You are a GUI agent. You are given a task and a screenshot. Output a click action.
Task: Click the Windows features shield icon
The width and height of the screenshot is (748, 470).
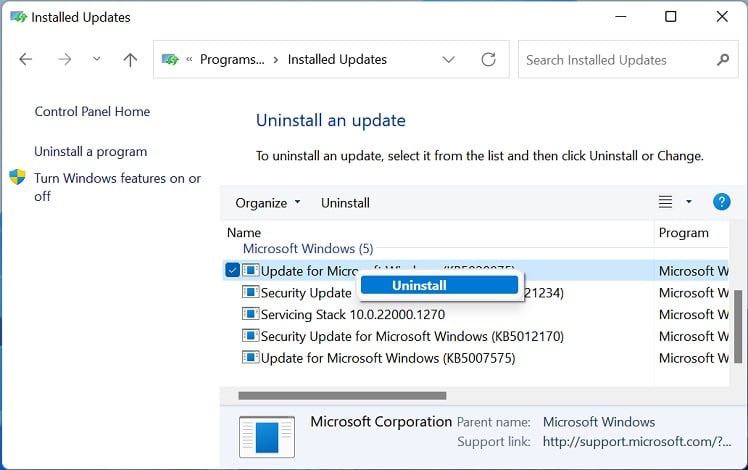(x=17, y=177)
